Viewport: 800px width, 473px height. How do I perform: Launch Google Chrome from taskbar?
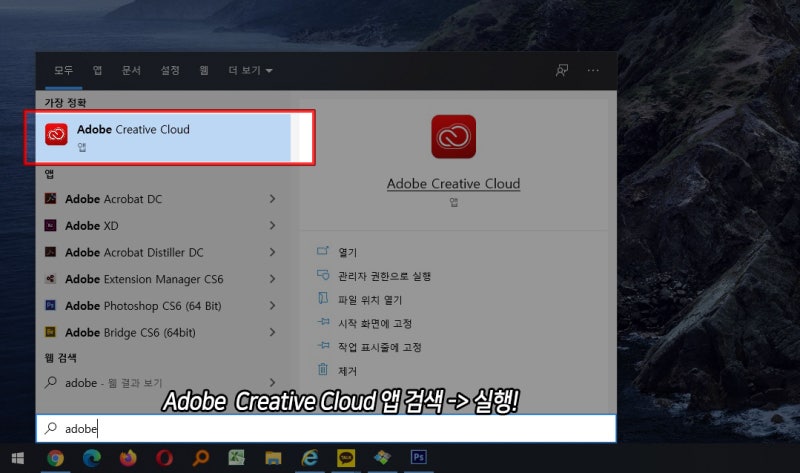[x=56, y=458]
